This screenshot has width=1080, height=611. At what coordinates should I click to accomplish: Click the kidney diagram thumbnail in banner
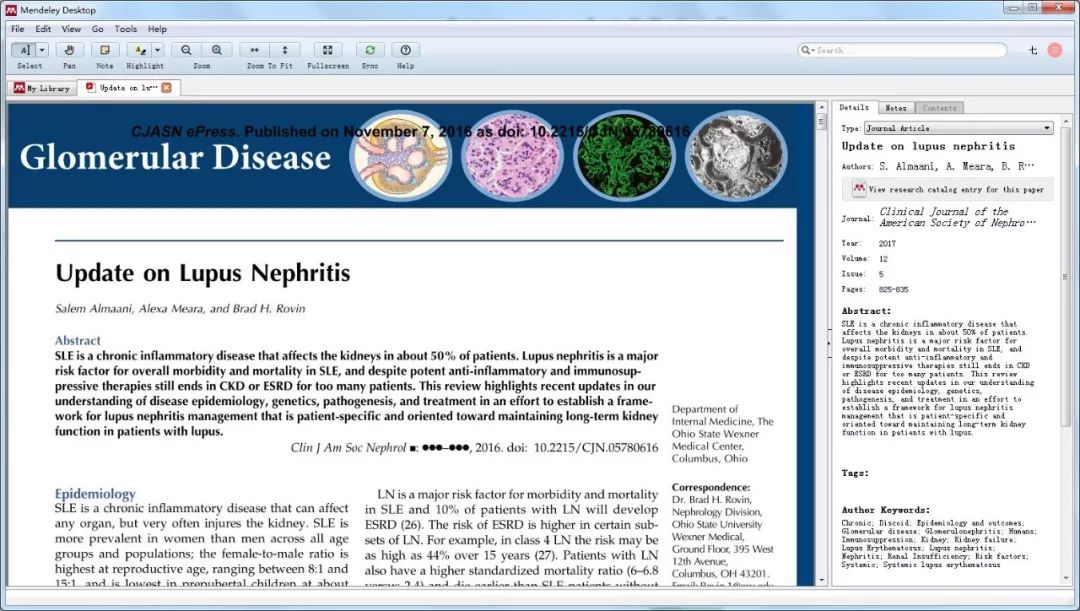400,156
